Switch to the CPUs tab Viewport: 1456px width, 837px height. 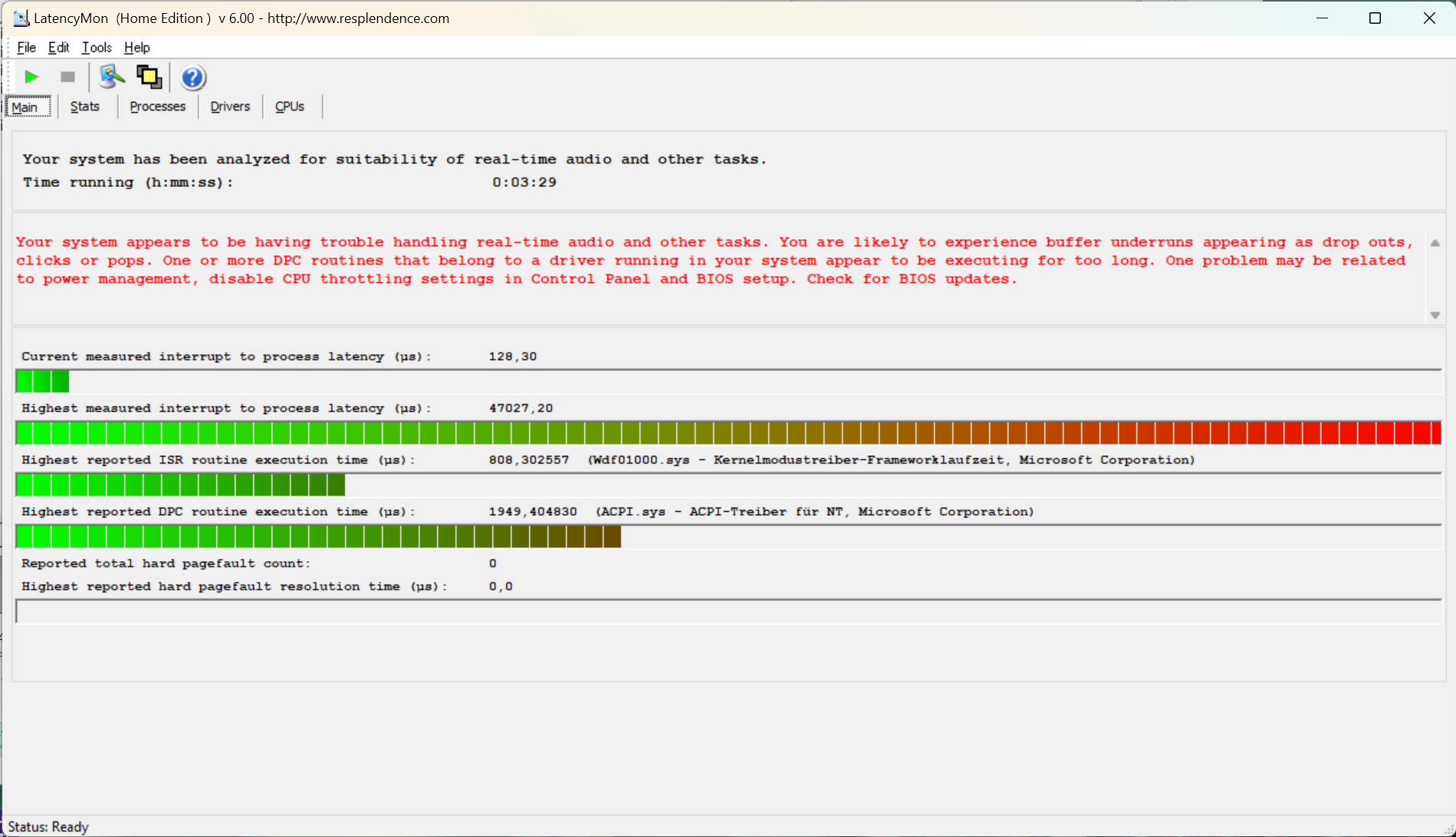point(290,107)
